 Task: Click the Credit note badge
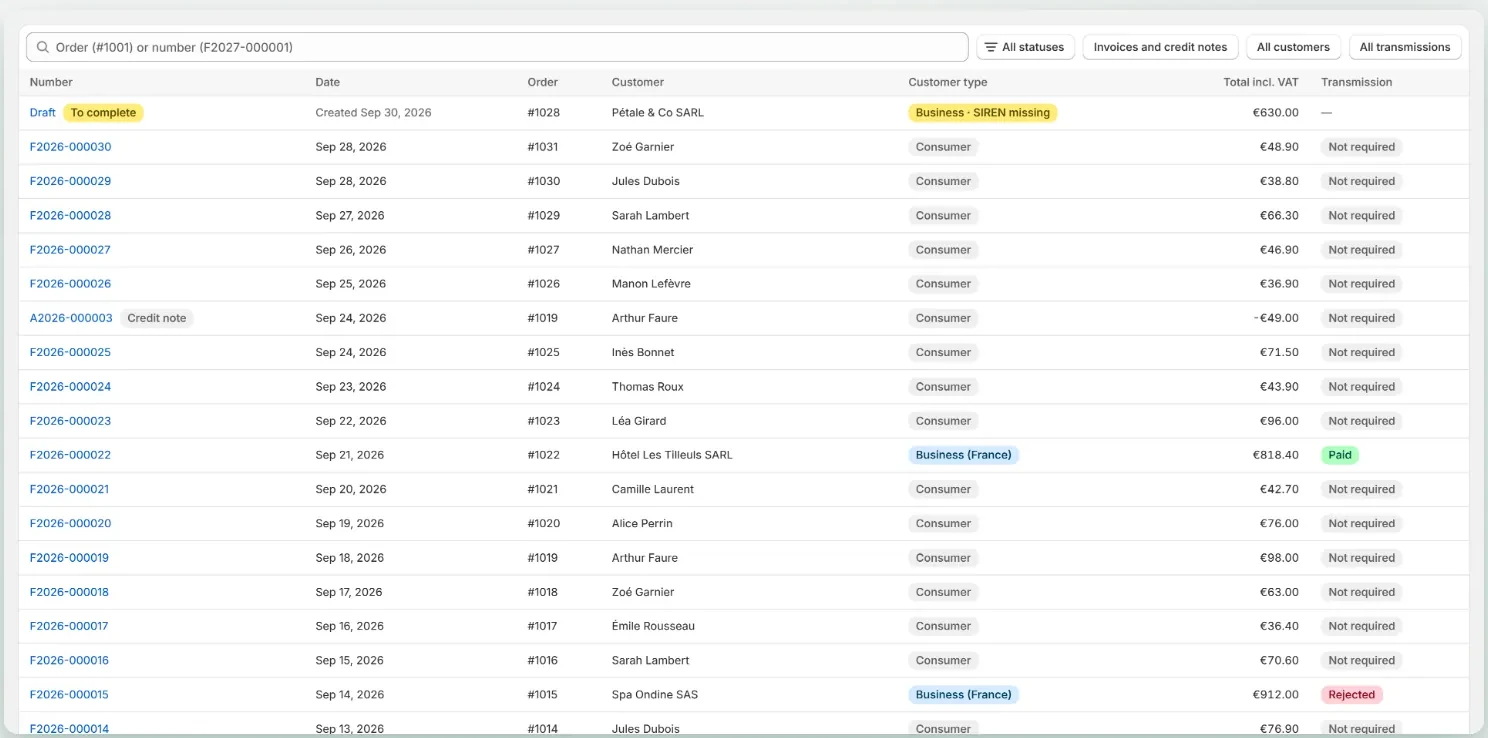coord(157,318)
